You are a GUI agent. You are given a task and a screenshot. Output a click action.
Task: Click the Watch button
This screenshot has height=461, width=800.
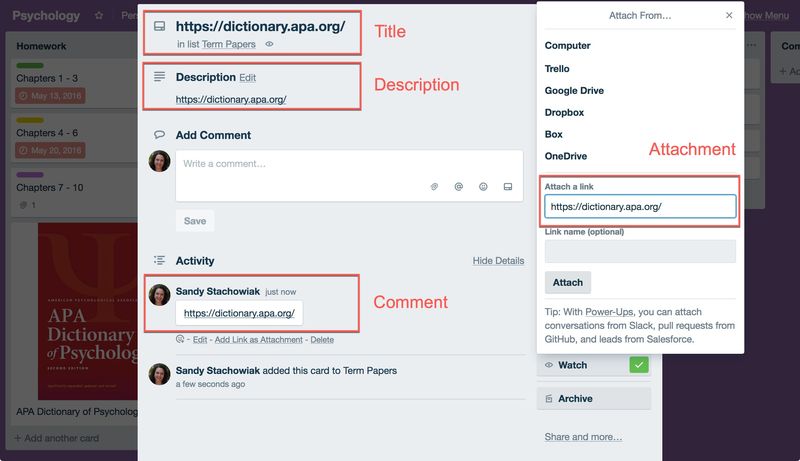(594, 365)
